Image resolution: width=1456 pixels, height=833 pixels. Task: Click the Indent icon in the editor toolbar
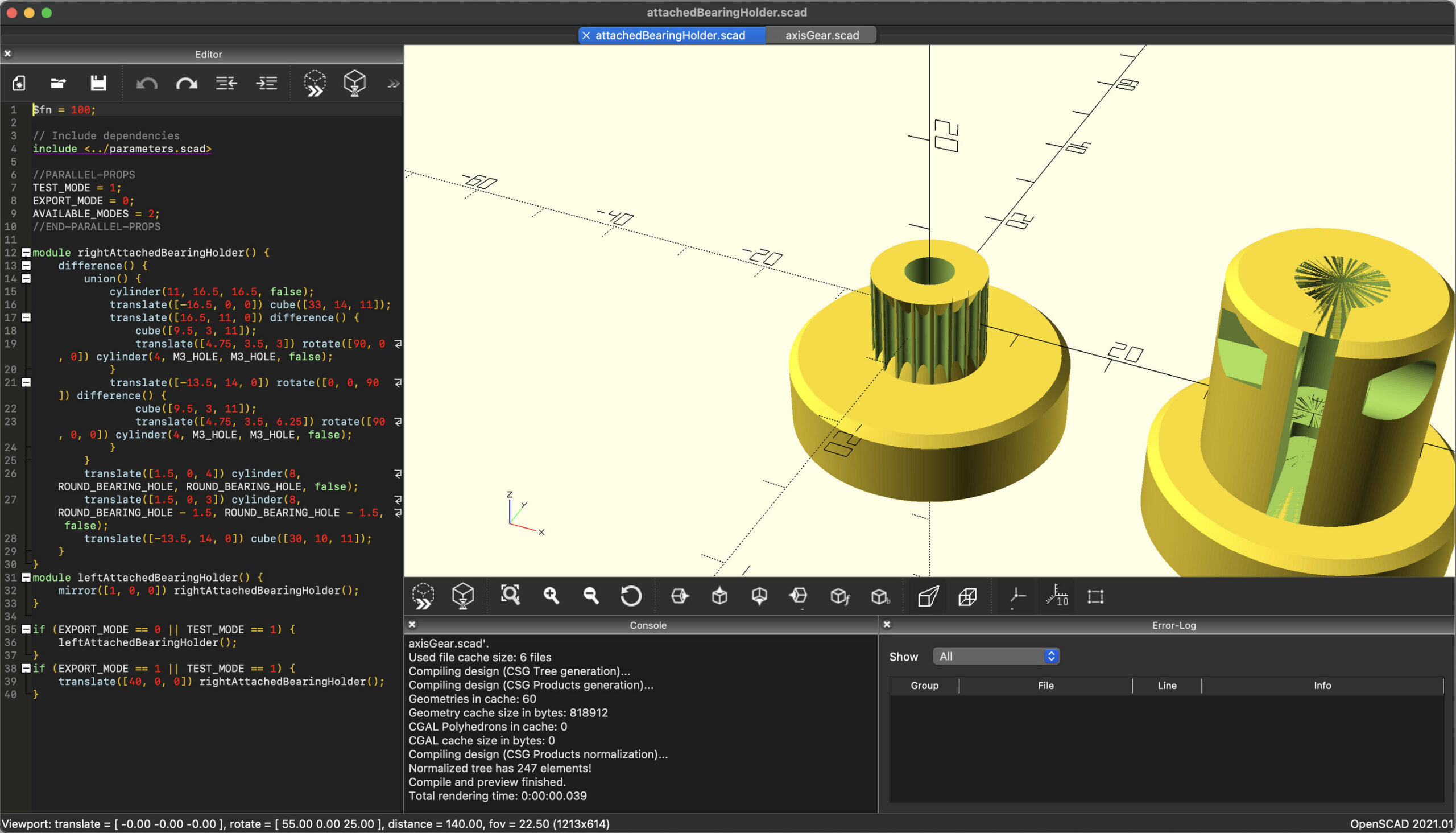[266, 83]
